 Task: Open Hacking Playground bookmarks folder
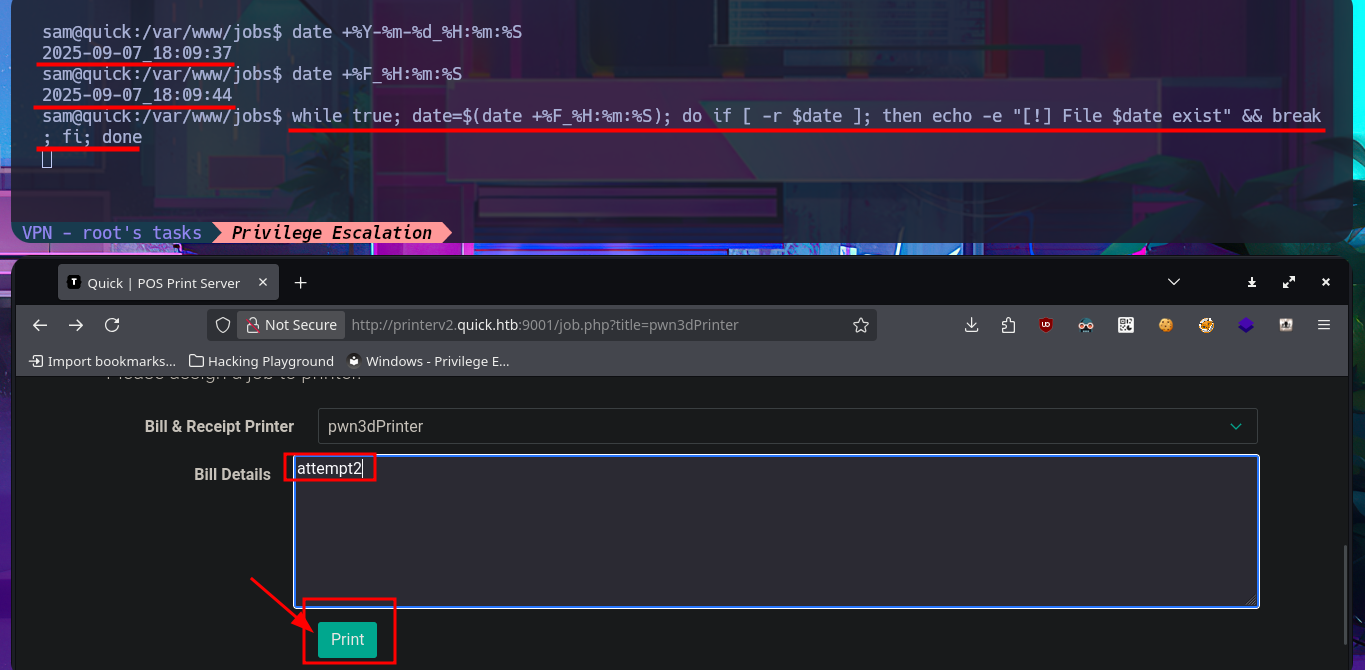pos(261,361)
